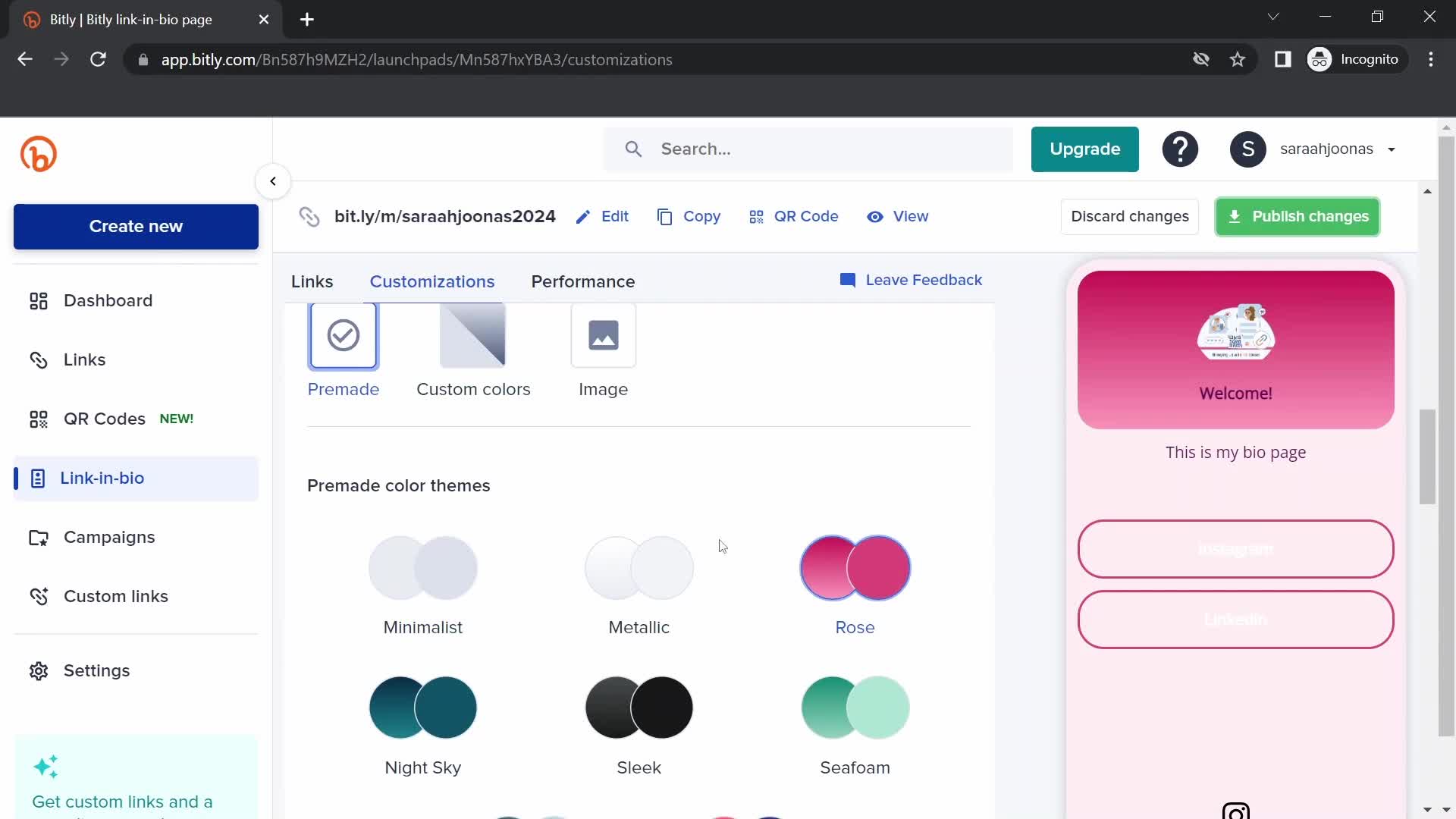Image resolution: width=1456 pixels, height=819 pixels.
Task: Expand the left sidebar navigation panel
Action: coord(272,181)
